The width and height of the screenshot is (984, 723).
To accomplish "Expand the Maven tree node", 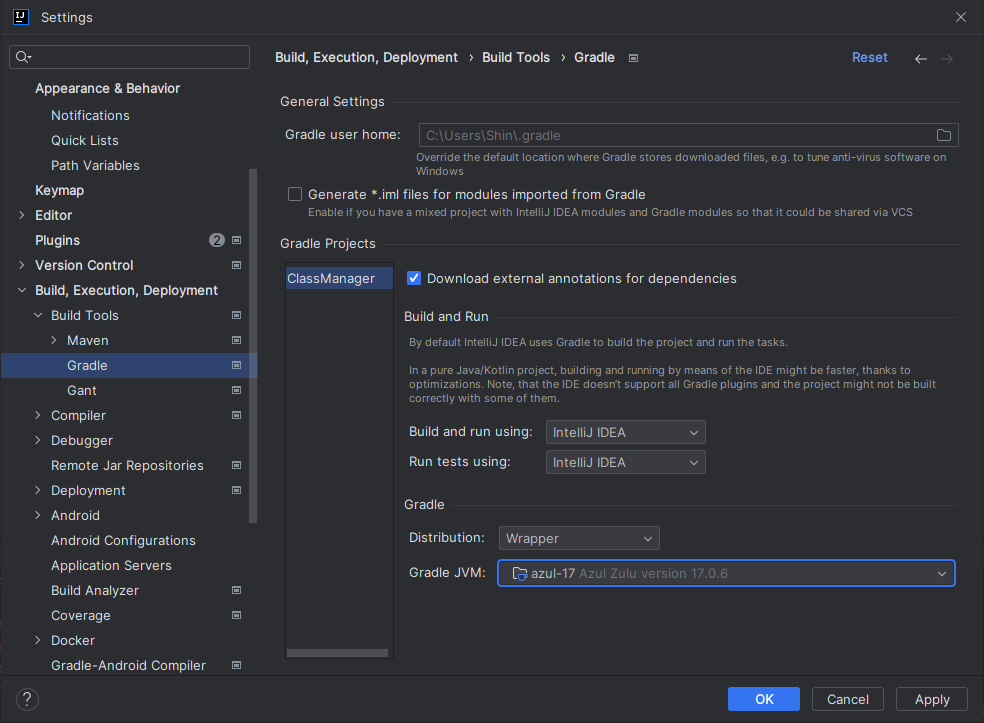I will tap(54, 340).
